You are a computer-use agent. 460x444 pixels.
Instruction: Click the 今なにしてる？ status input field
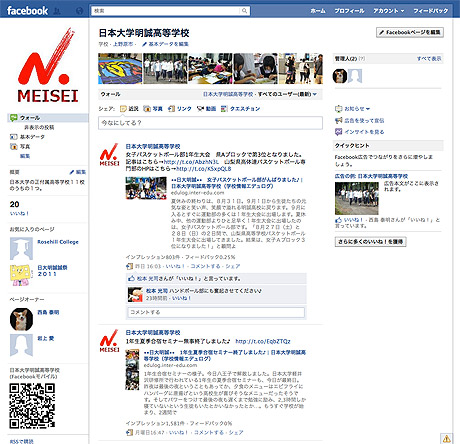pyautogui.click(x=210, y=123)
